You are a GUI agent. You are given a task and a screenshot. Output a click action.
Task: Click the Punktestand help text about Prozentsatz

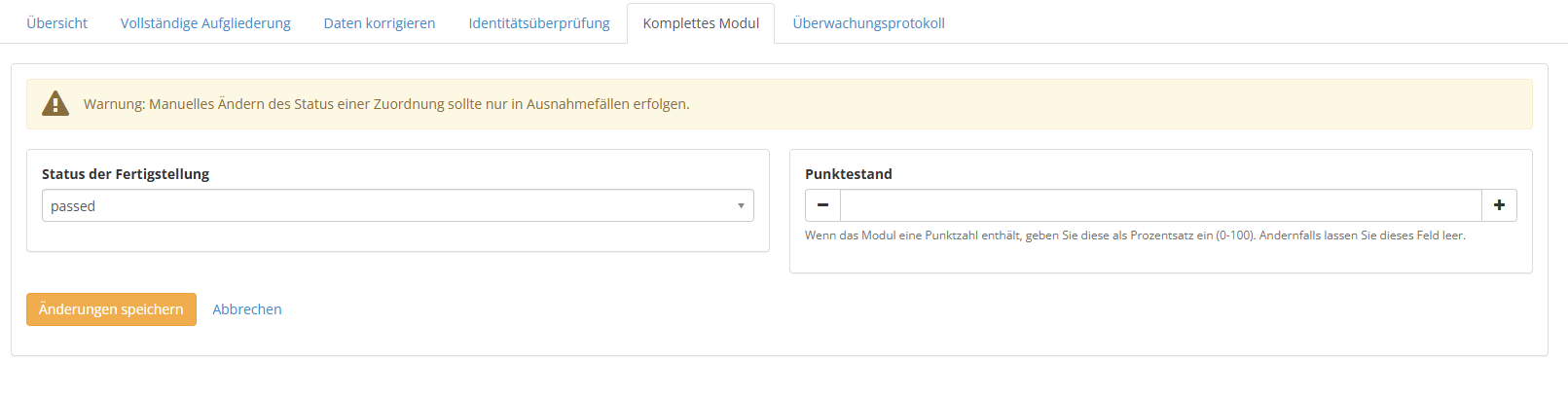(1135, 235)
